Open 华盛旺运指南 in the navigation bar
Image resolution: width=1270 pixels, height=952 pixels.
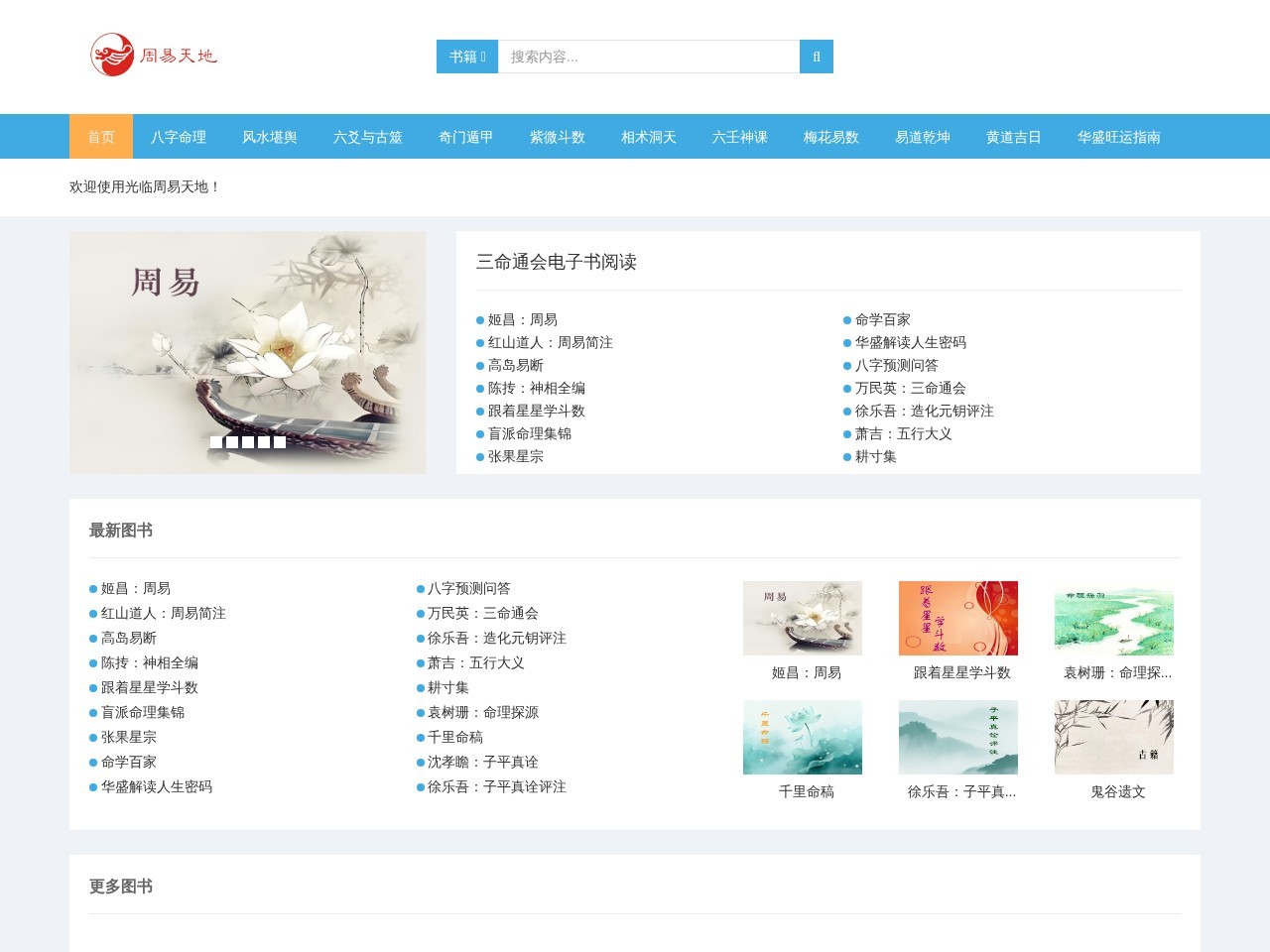pos(1118,137)
